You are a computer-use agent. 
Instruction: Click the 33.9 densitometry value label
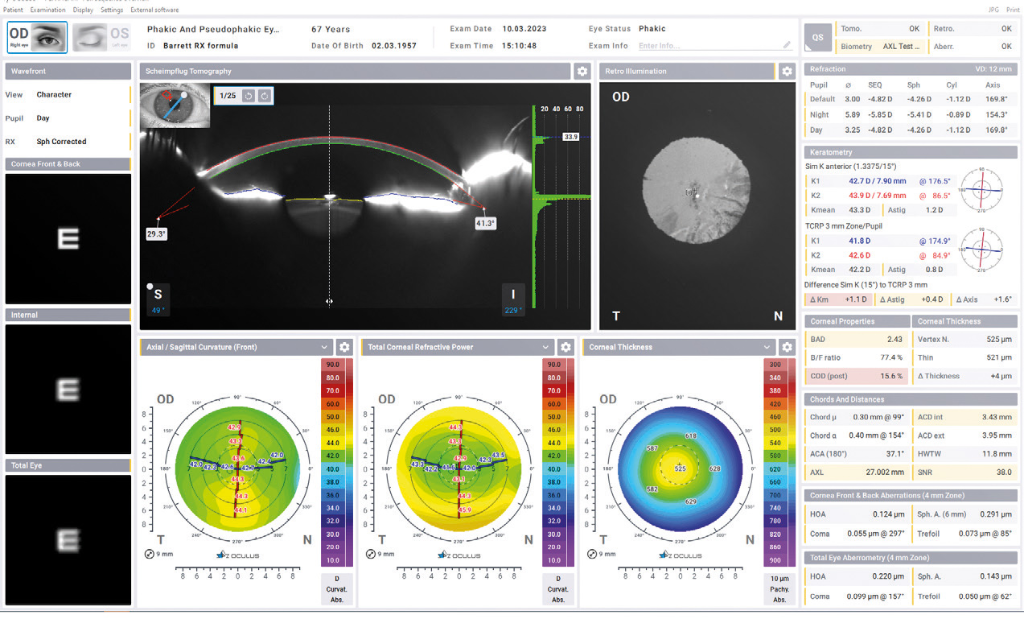pyautogui.click(x=571, y=137)
